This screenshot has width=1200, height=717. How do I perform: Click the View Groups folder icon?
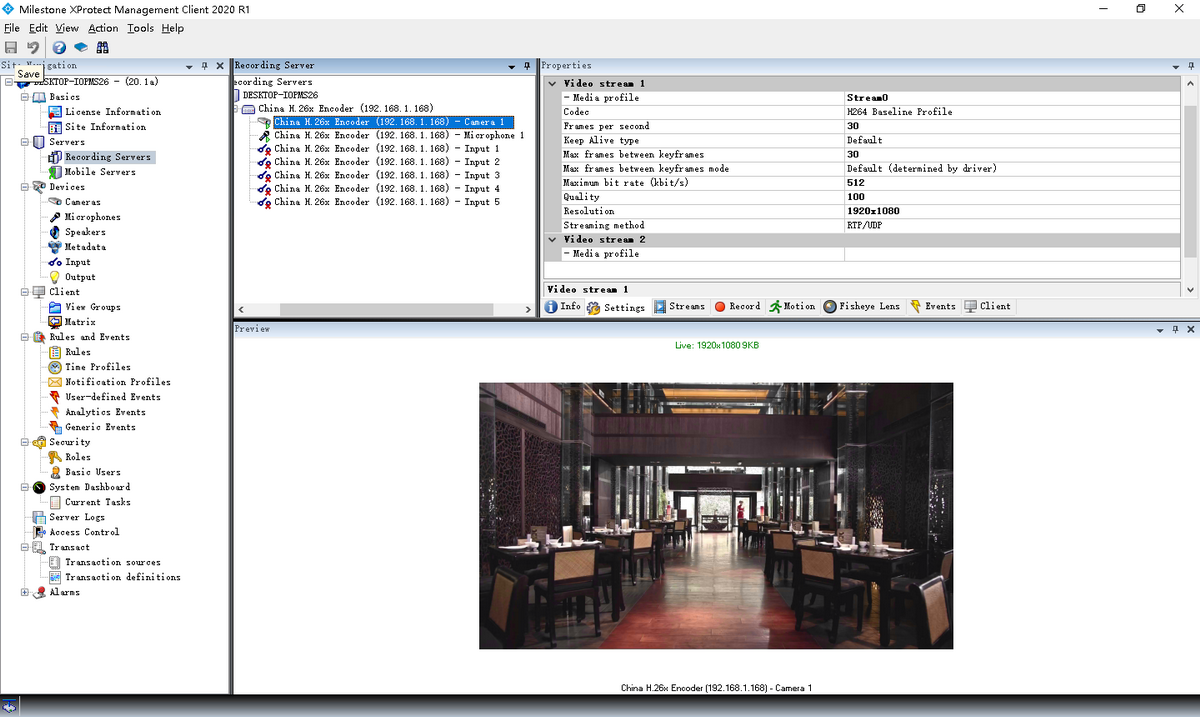coord(56,307)
